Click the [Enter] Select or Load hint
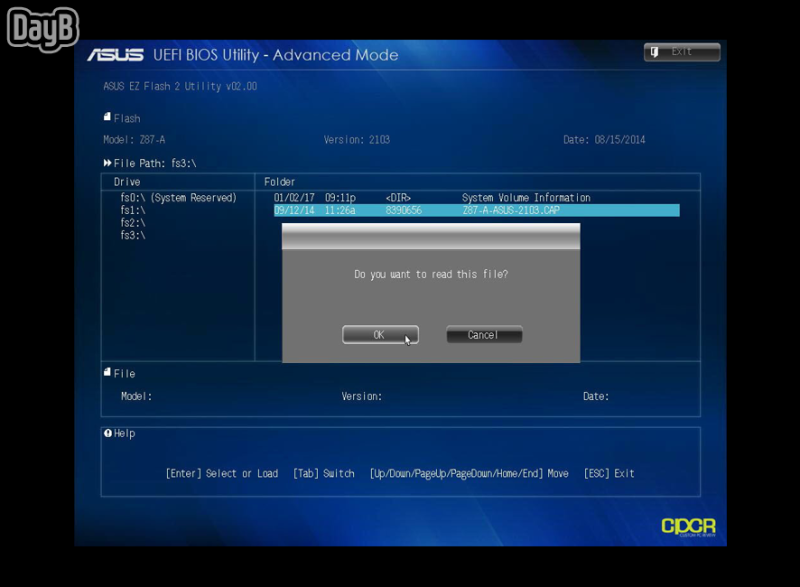The height and width of the screenshot is (587, 800). [x=222, y=473]
